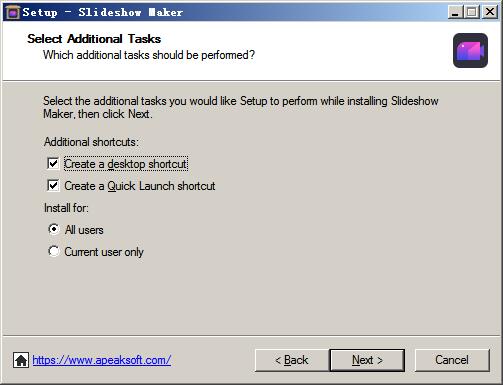
Task: Select the All users radio button
Action: click(x=54, y=229)
